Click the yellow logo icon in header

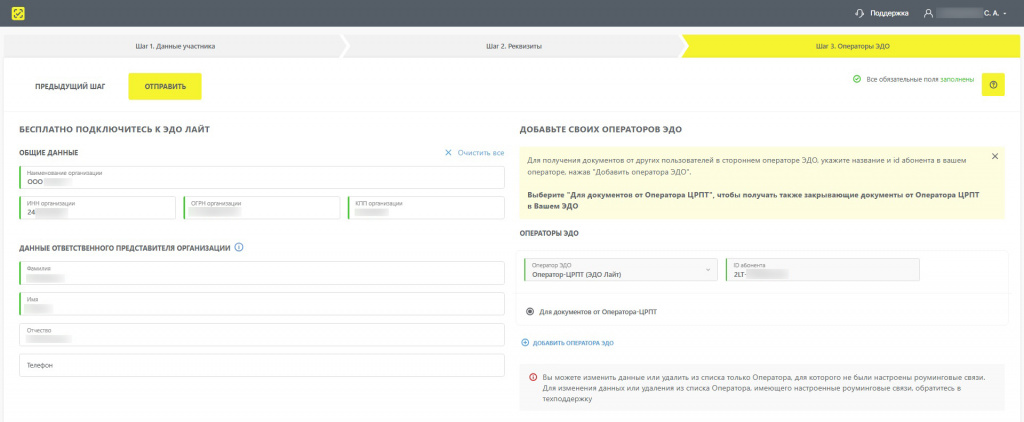[18, 13]
